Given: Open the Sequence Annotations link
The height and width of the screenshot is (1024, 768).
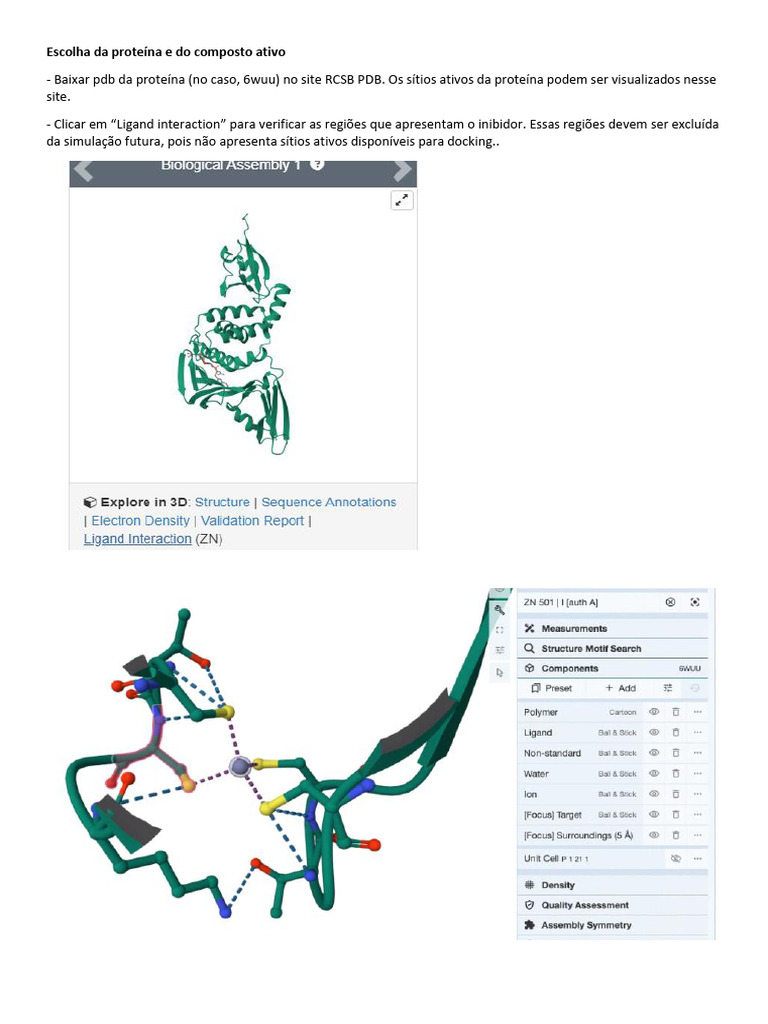Looking at the screenshot, I should [328, 502].
